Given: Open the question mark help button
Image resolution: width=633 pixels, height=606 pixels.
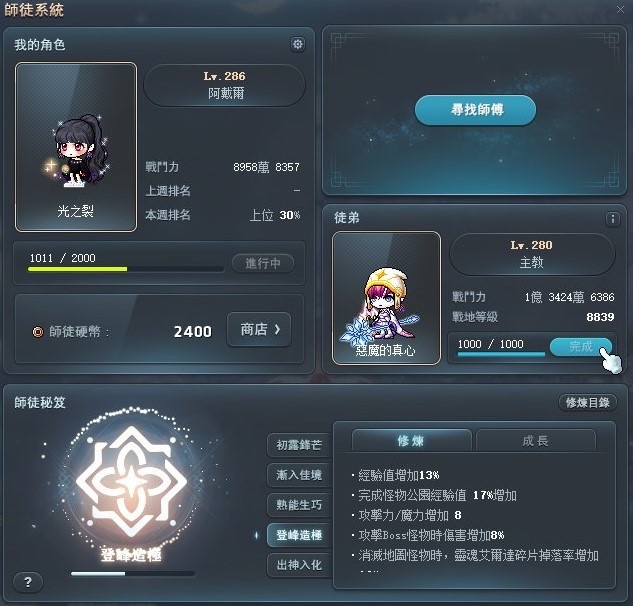Looking at the screenshot, I should click(27, 582).
